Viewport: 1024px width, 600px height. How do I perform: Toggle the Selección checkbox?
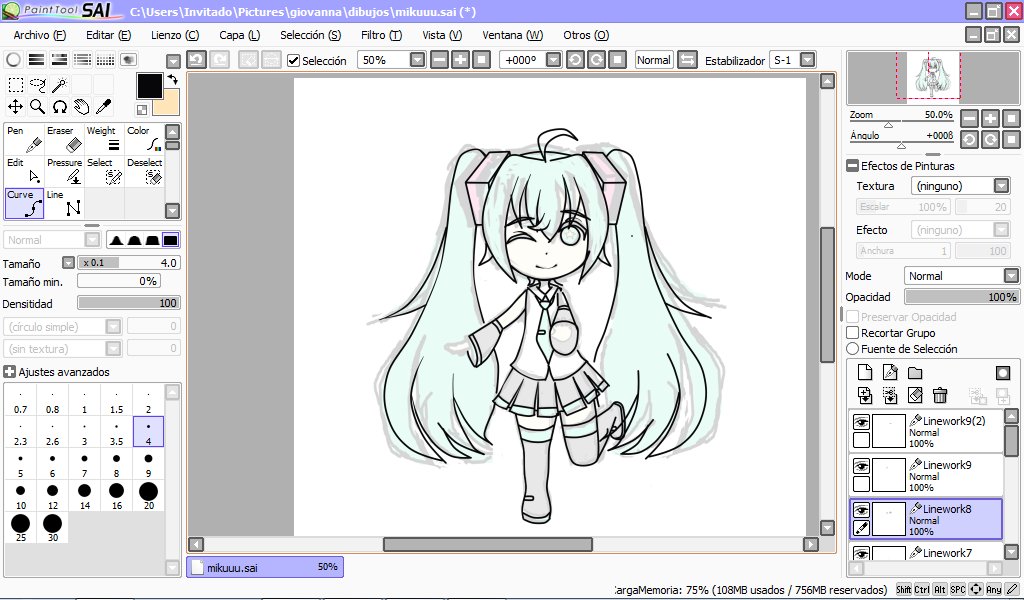(294, 61)
